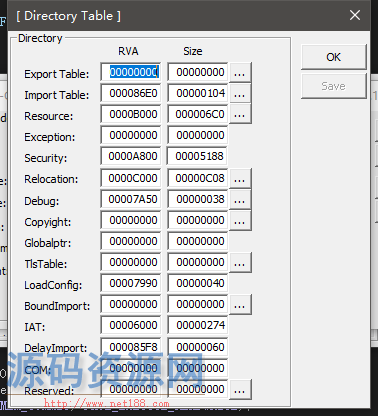378x416 pixels.
Task: Open Reserved details via ellipsis button
Action: [239, 389]
